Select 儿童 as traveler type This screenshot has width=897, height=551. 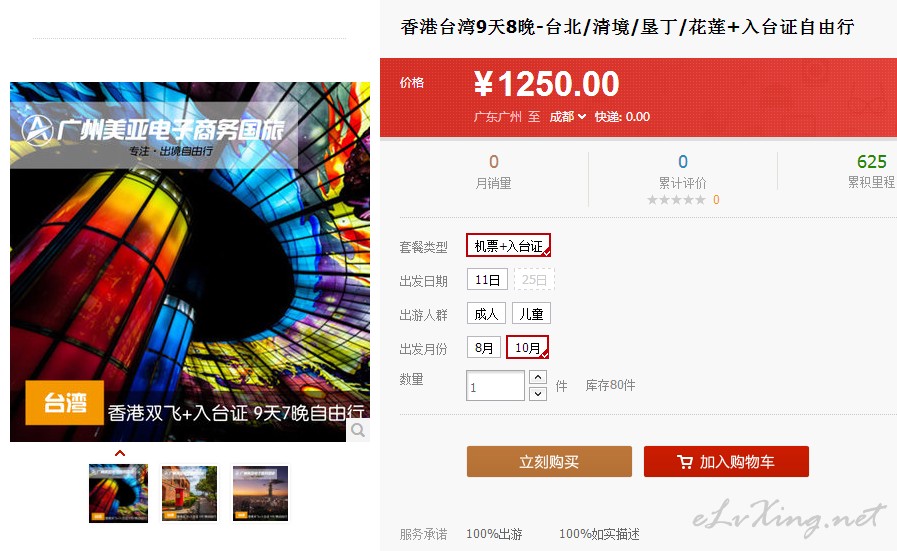coord(531,314)
